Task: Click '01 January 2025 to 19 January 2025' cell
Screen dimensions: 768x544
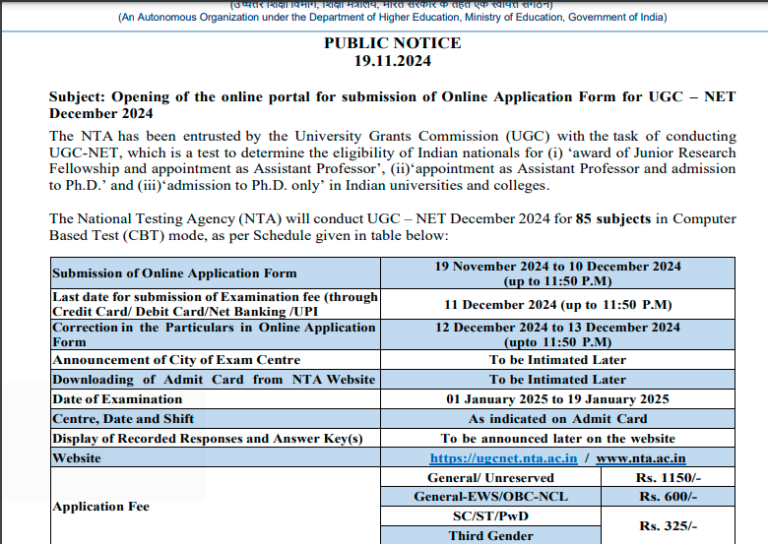Action: [558, 399]
